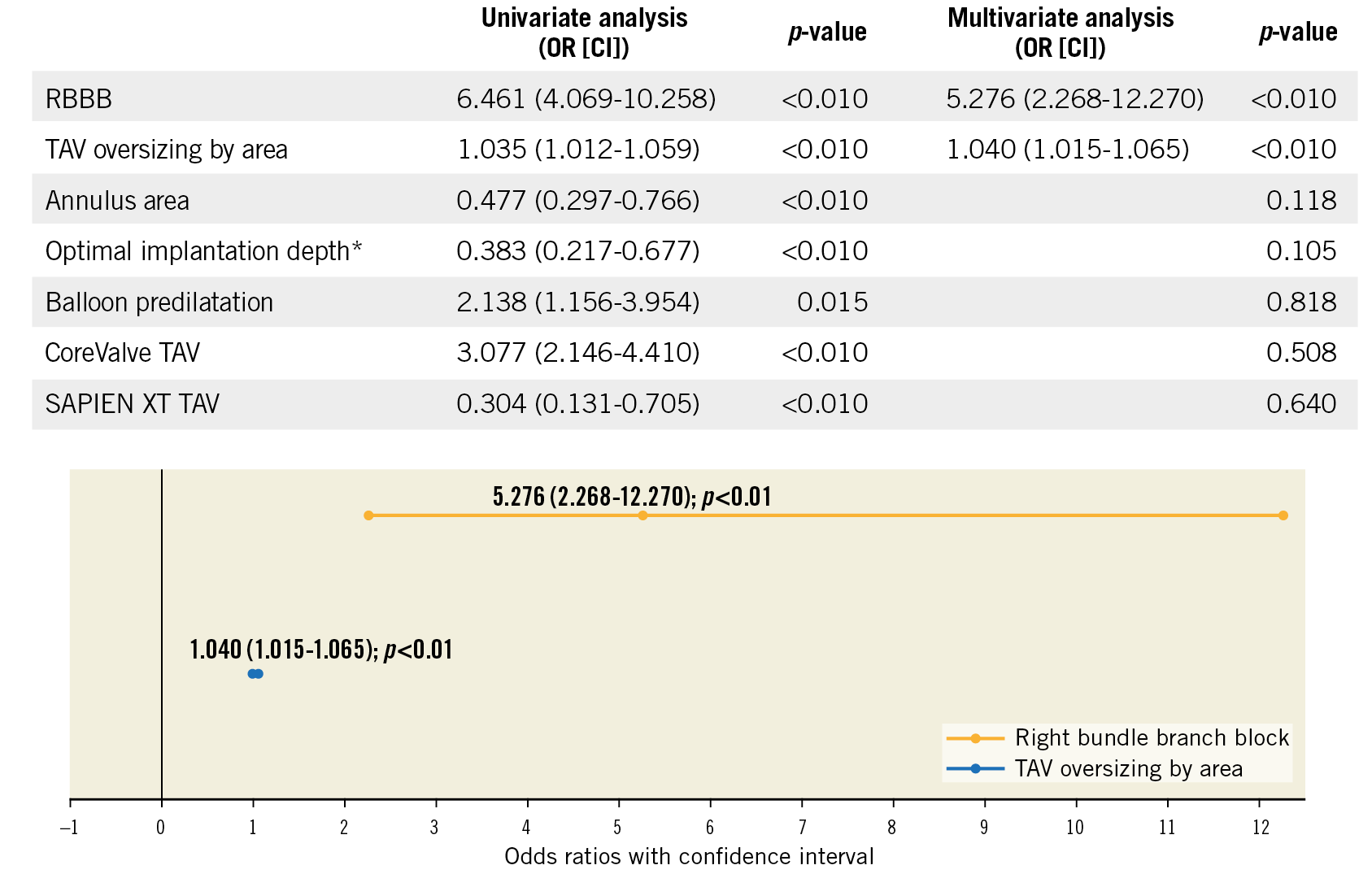Select the Univariate analysis column header
1372x874 pixels.
point(584,33)
